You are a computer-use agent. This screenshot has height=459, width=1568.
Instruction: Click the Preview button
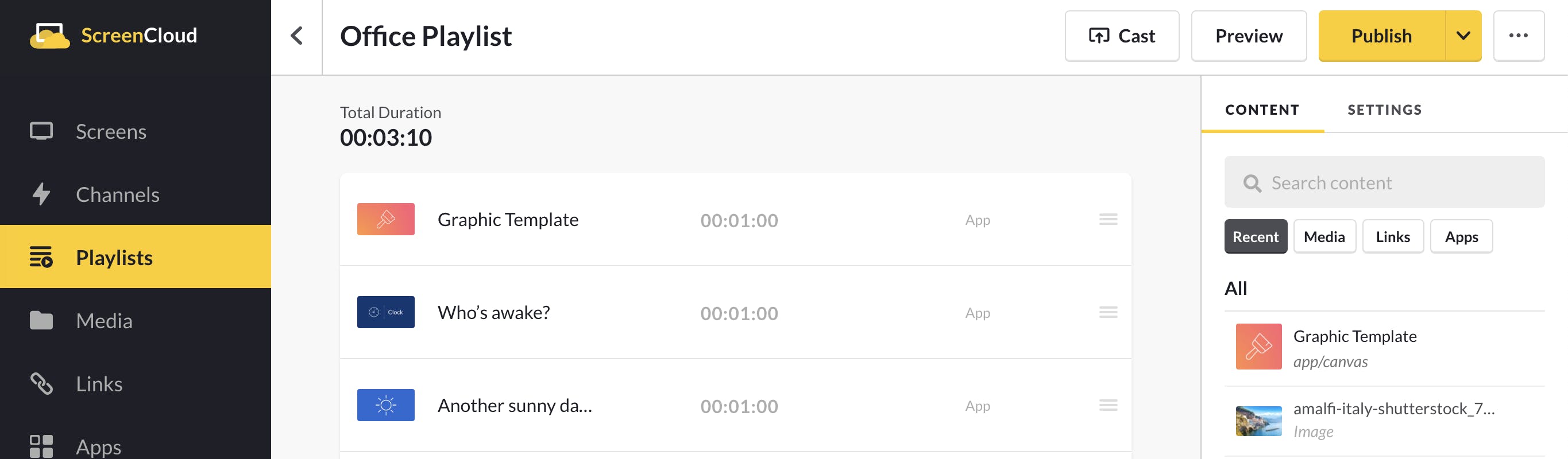[1249, 36]
